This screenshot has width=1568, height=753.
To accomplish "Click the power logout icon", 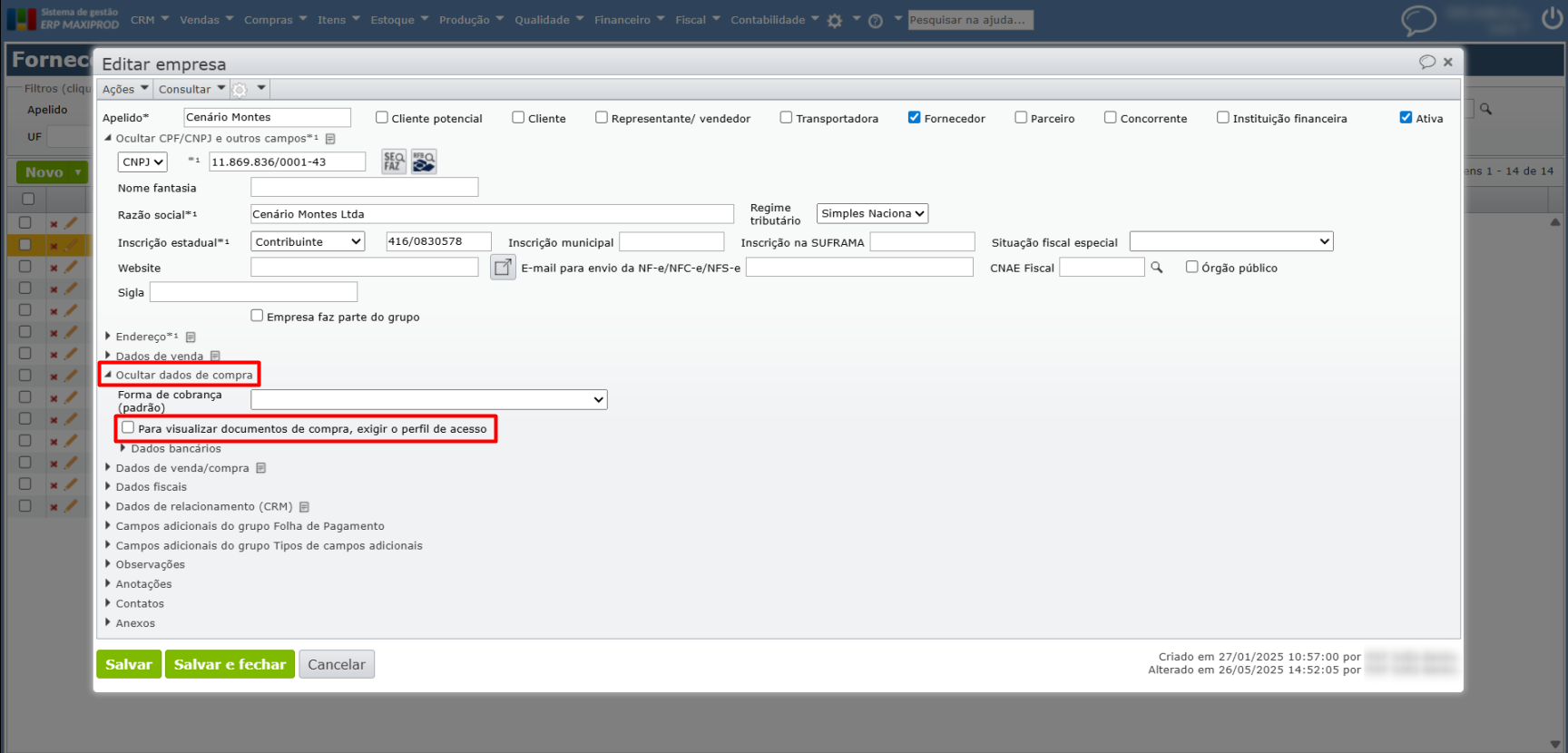I will (1553, 18).
